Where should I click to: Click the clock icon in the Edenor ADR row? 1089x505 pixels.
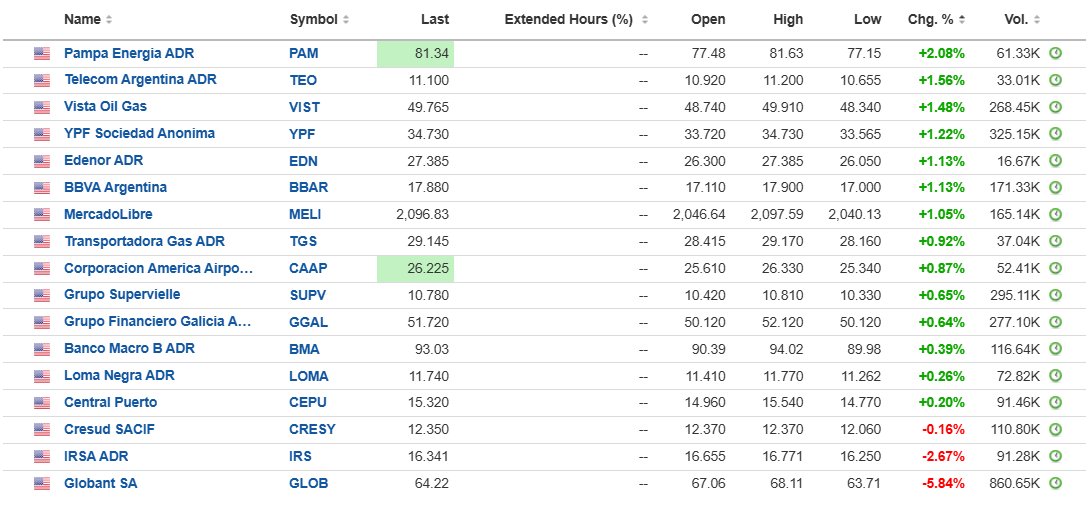click(1055, 160)
